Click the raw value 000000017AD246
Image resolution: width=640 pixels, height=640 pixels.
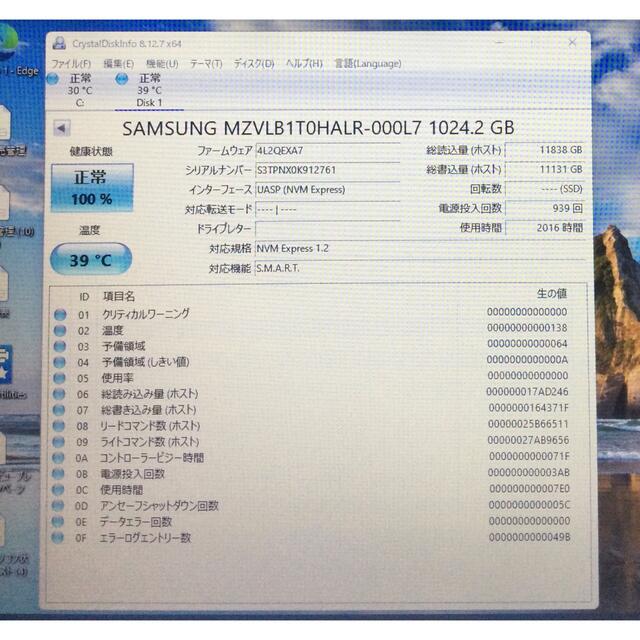coord(527,392)
